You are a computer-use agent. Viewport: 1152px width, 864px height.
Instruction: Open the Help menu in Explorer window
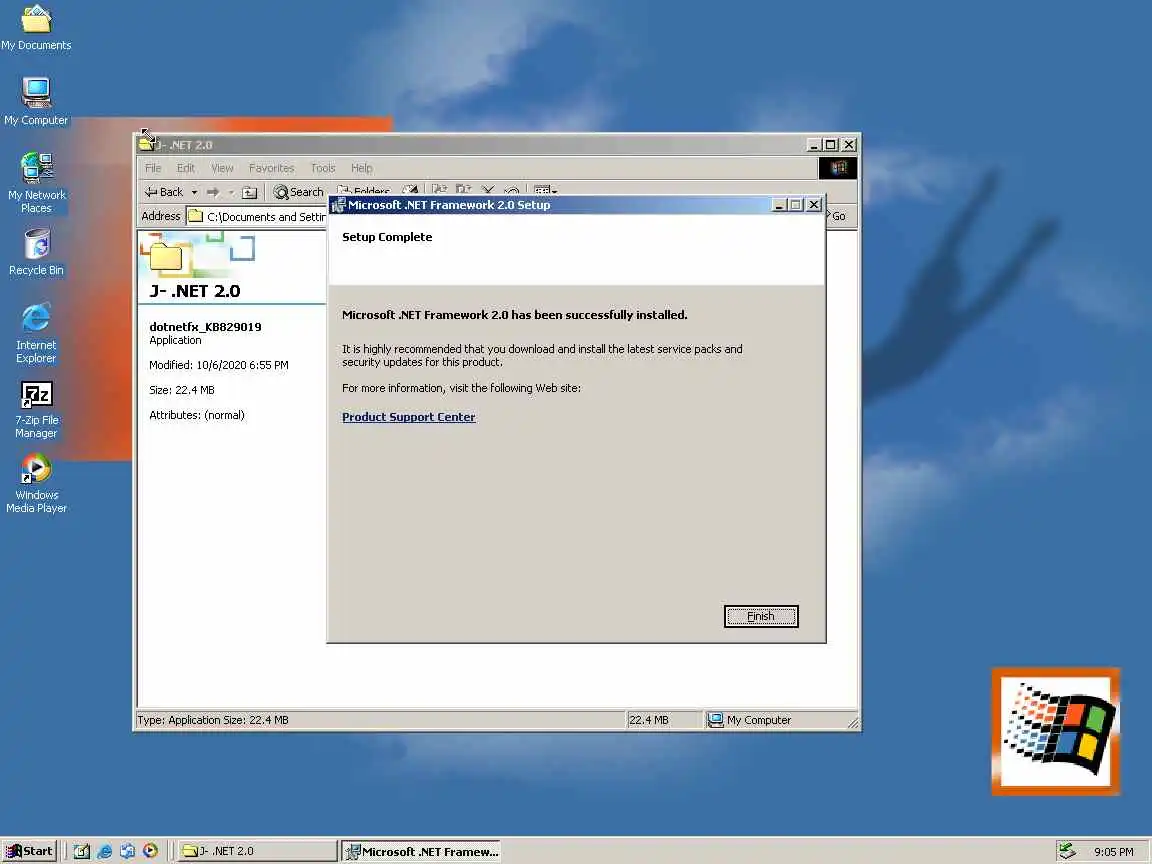tap(361, 168)
